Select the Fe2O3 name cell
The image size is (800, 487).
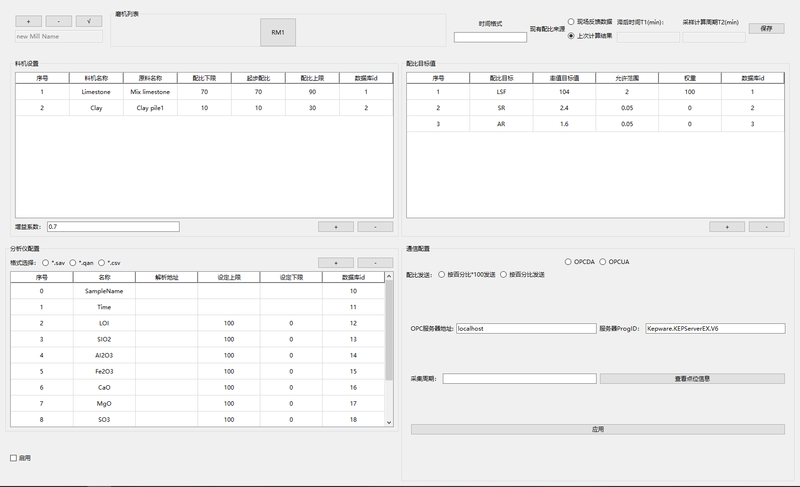pyautogui.click(x=104, y=371)
